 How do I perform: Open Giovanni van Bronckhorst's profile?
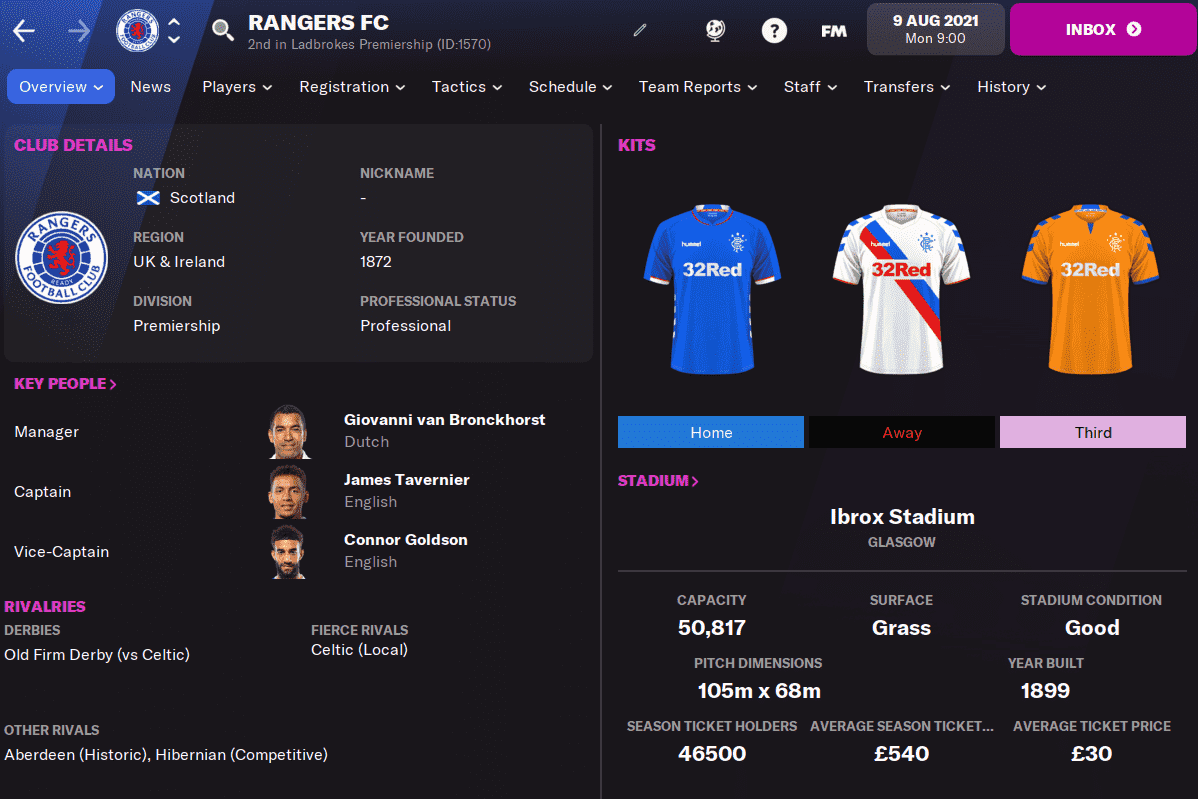point(444,419)
